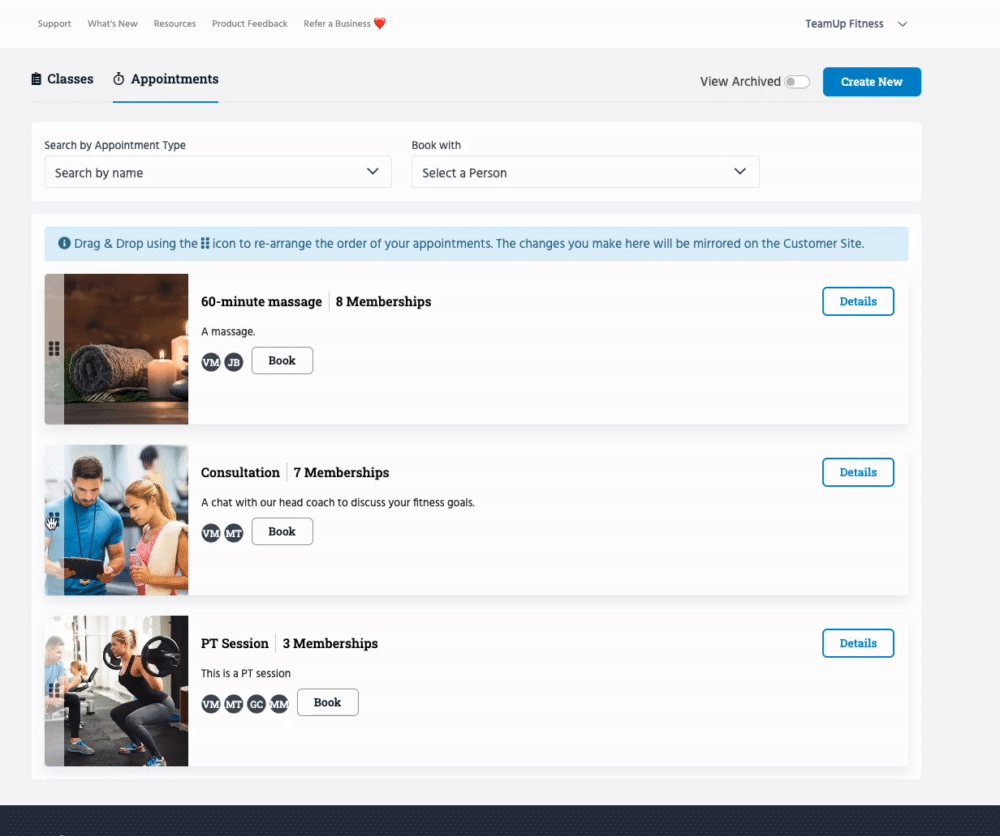Screen dimensions: 1000x836
Task: Open the Refer a Business link
Action: point(344,24)
